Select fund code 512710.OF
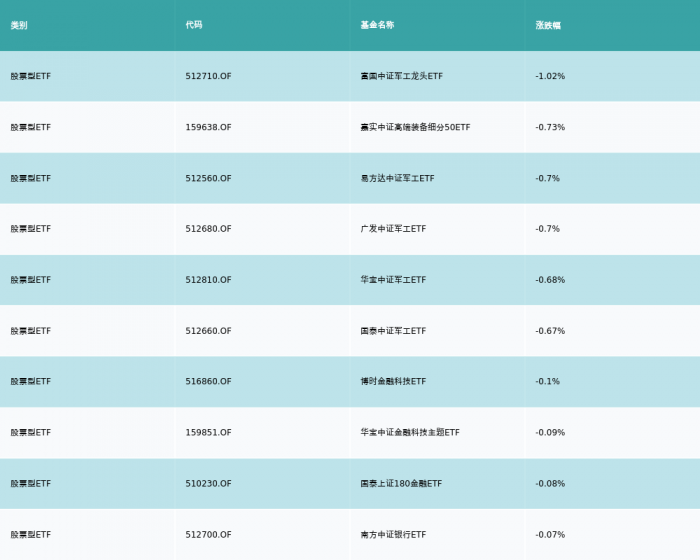Image resolution: width=700 pixels, height=560 pixels. click(208, 76)
